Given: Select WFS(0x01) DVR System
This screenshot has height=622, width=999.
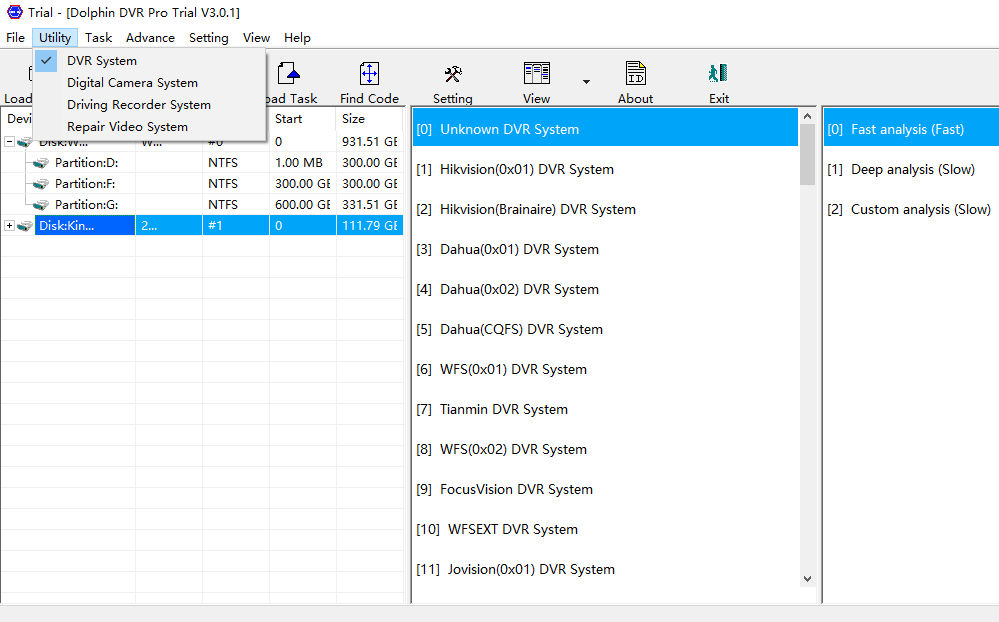Looking at the screenshot, I should coord(605,370).
